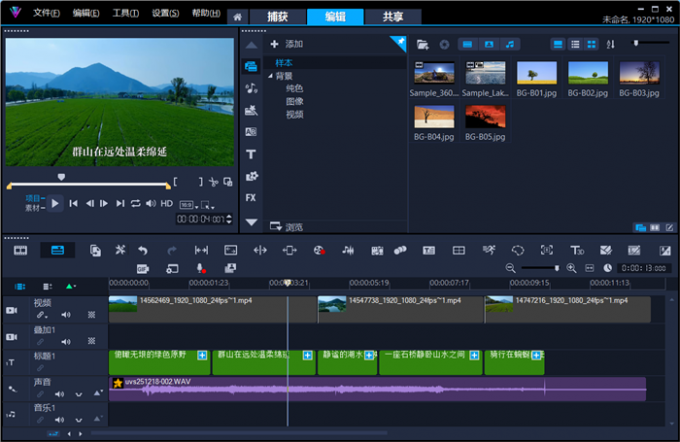Toggle repeat playback in preview controls
This screenshot has height=442, width=680.
click(135, 203)
